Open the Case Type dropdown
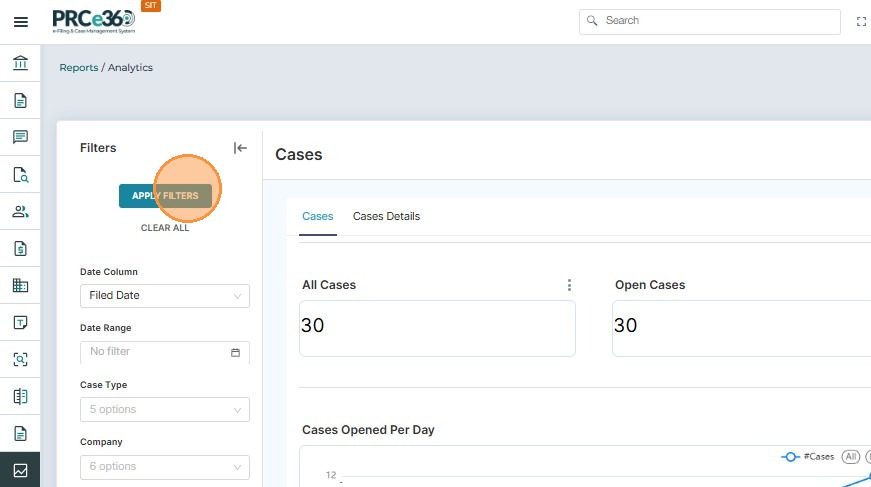The image size is (871, 487). pyautogui.click(x=165, y=410)
